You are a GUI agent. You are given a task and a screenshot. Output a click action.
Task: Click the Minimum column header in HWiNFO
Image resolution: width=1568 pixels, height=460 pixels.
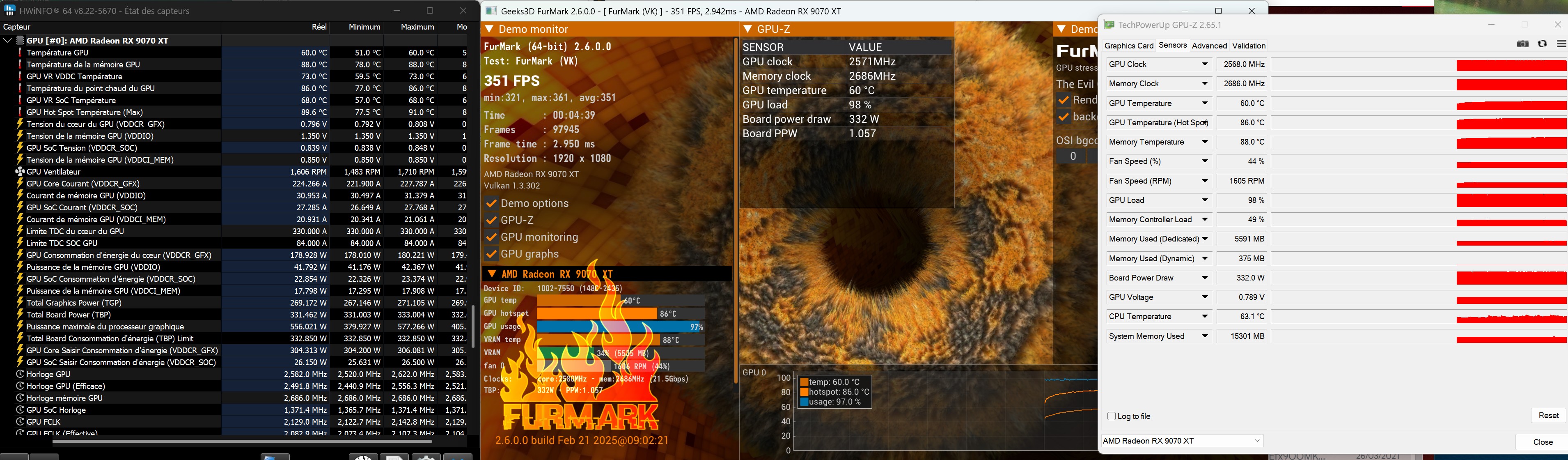356,27
